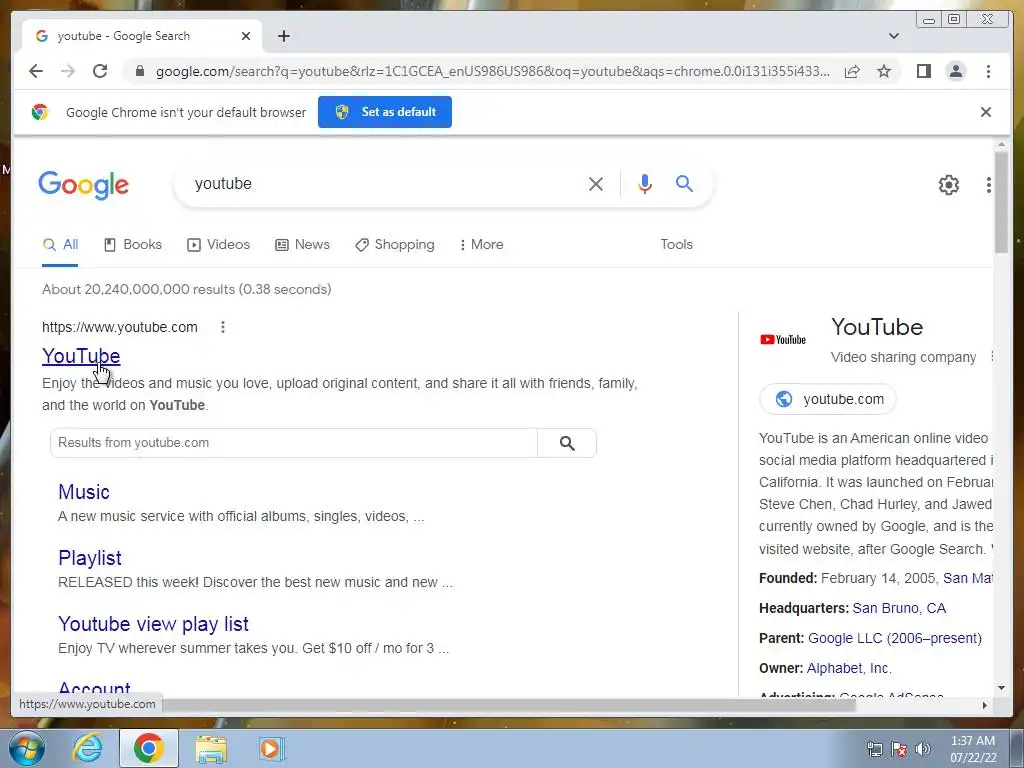This screenshot has height=768, width=1024.
Task: Open the Google apps menu dots
Action: 989,185
